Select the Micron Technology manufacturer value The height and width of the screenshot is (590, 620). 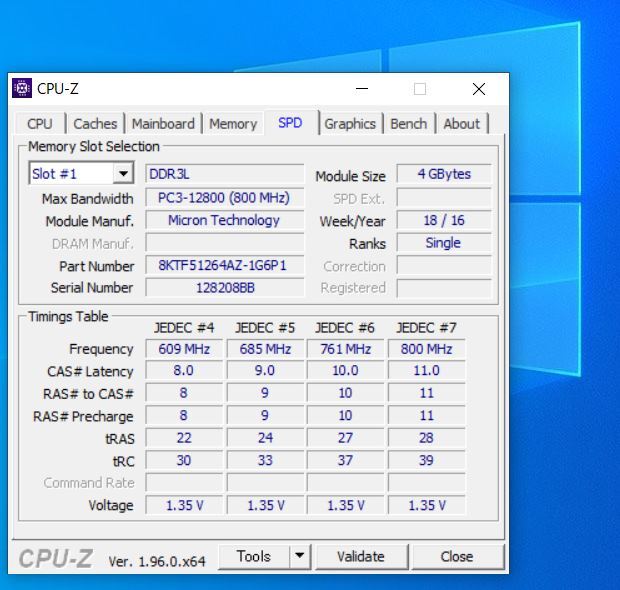click(x=225, y=220)
